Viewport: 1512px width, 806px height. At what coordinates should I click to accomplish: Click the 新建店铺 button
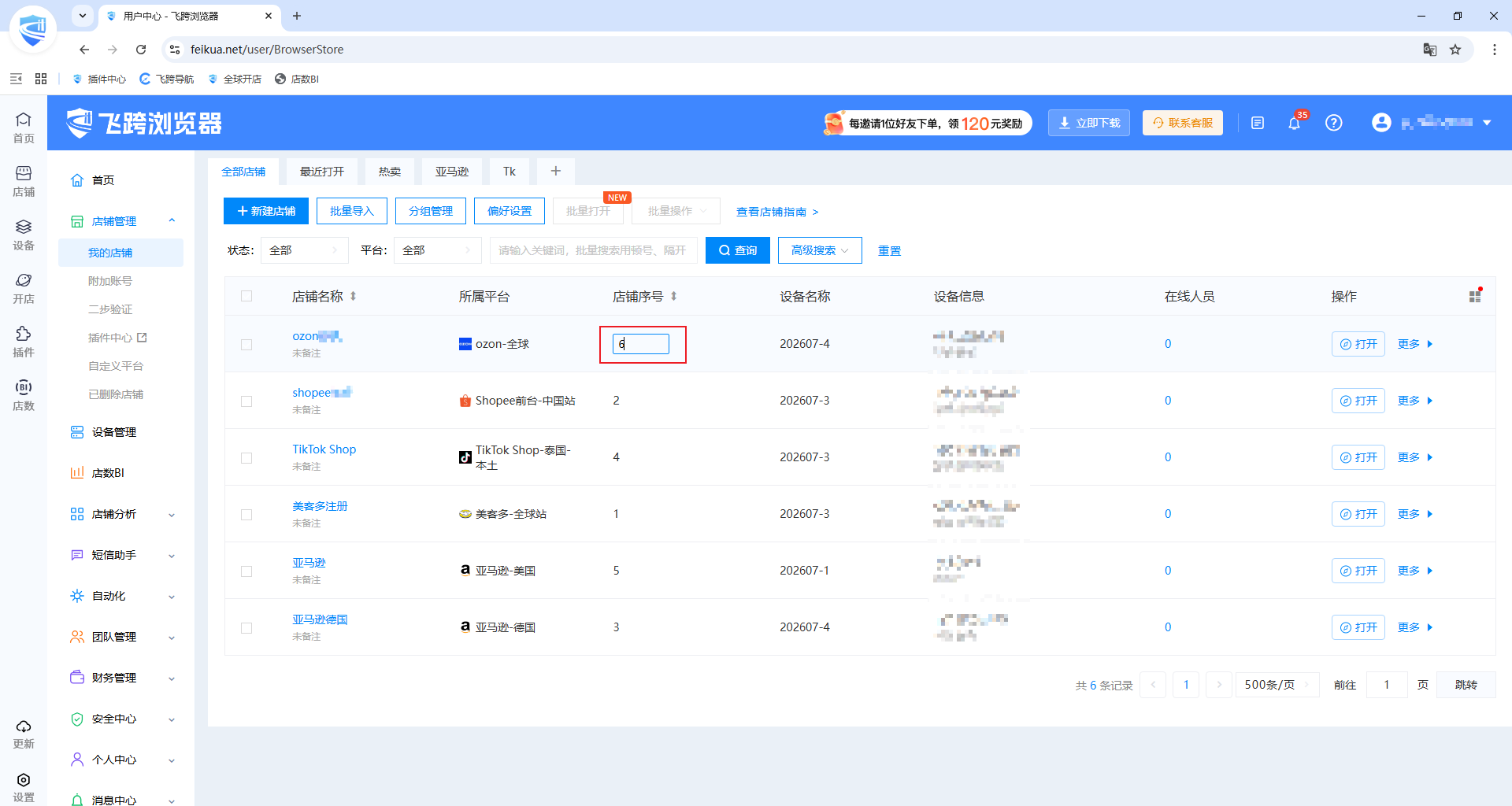266,211
